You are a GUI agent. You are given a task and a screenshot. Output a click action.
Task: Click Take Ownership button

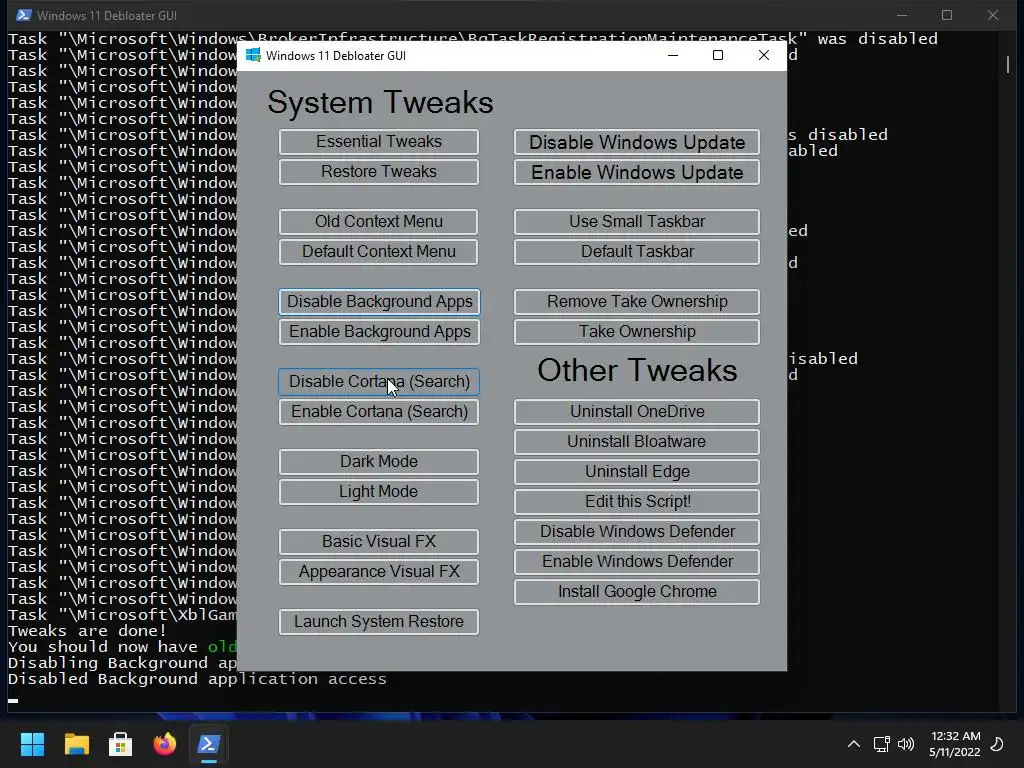click(637, 332)
